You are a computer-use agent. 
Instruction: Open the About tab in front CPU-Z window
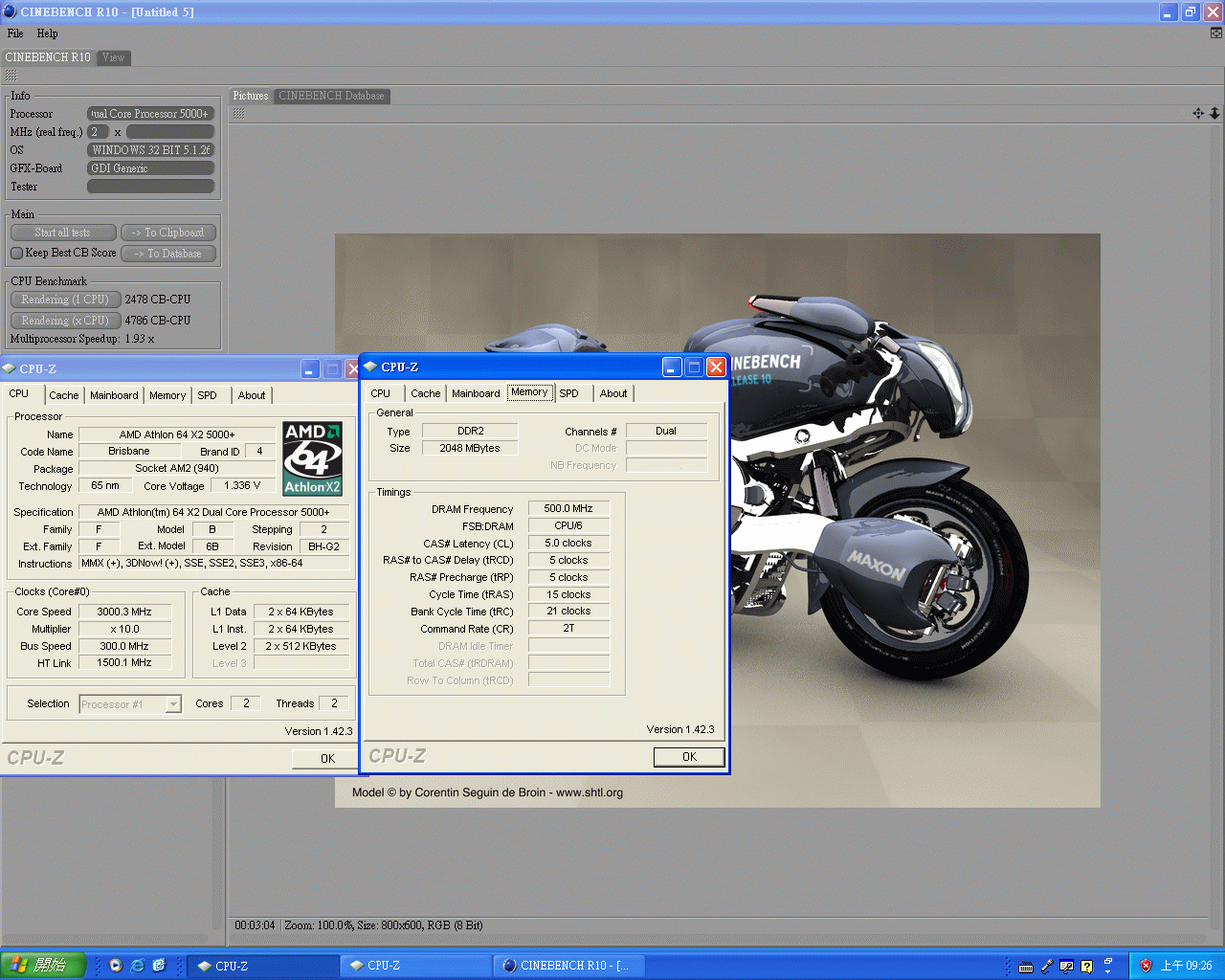point(613,393)
